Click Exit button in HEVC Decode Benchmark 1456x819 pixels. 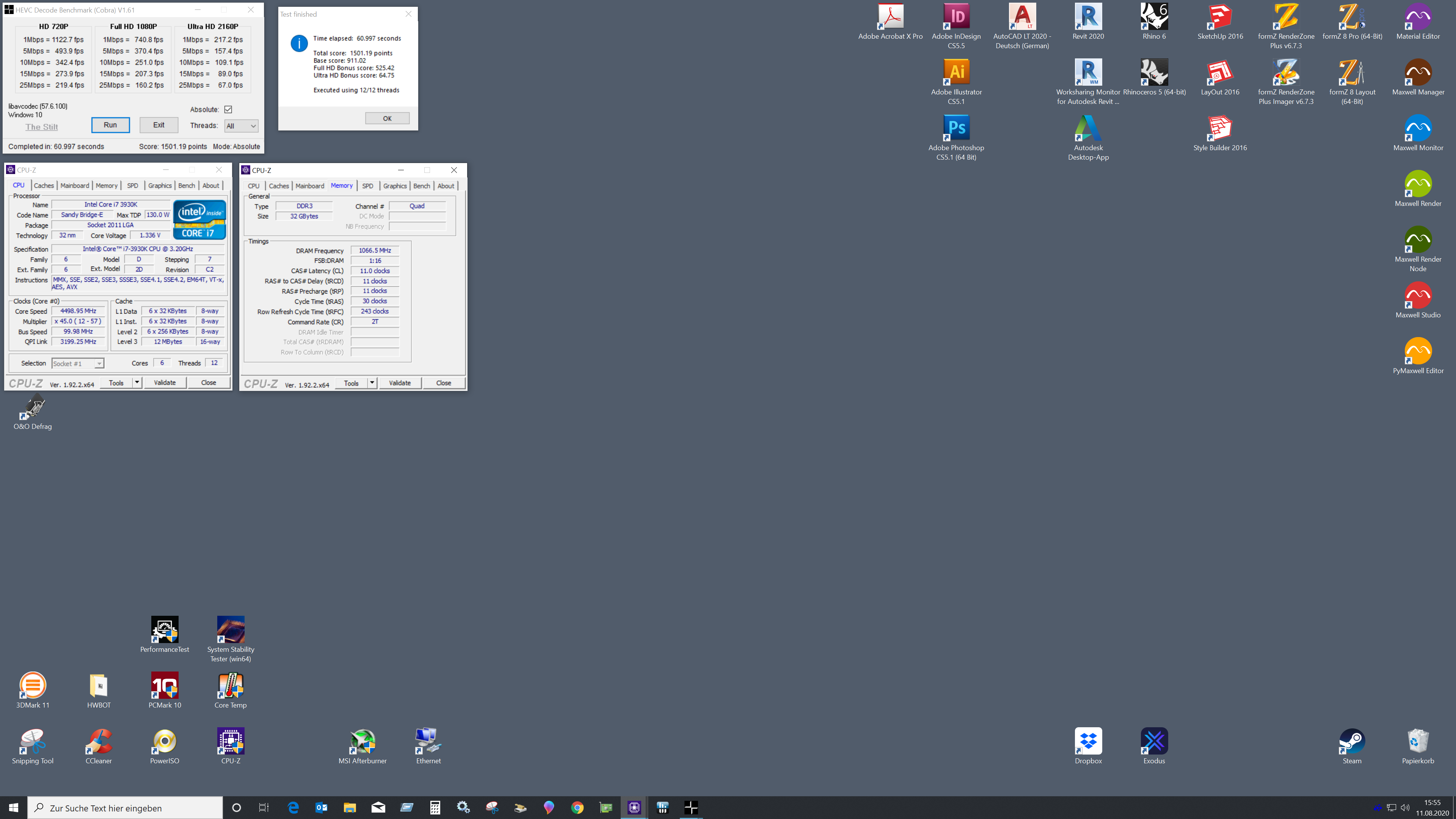[159, 125]
